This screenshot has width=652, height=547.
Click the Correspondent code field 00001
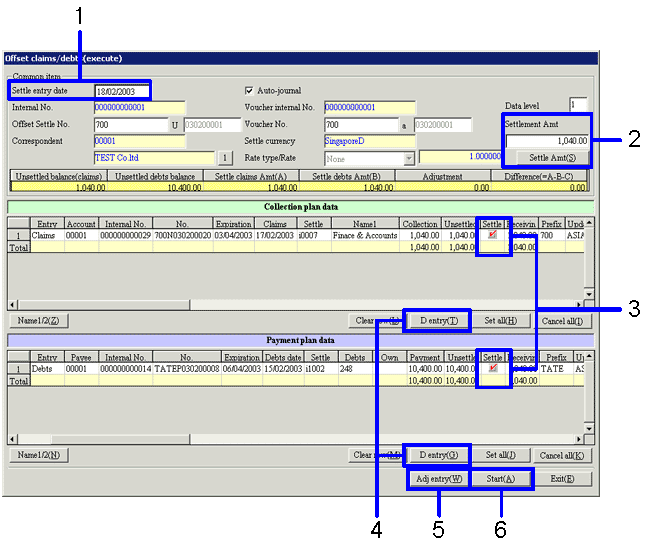140,141
